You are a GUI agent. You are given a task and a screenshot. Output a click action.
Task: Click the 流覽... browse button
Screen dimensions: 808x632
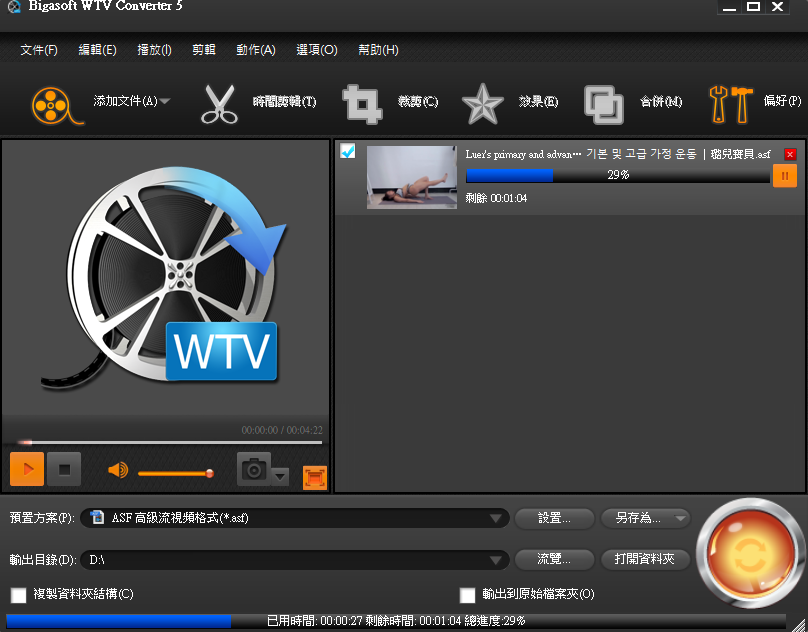coord(554,559)
